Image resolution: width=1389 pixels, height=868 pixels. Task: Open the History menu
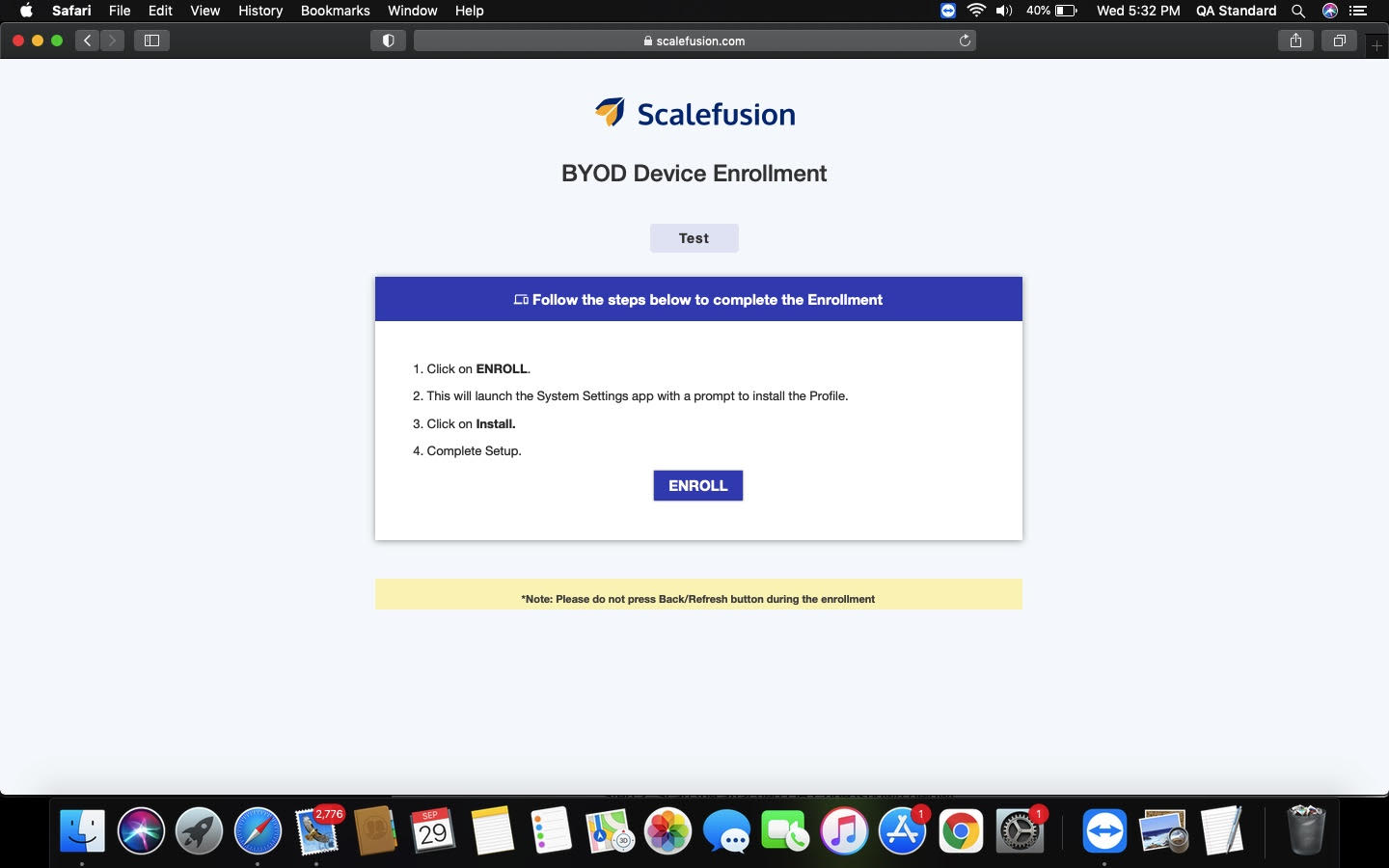(x=260, y=11)
